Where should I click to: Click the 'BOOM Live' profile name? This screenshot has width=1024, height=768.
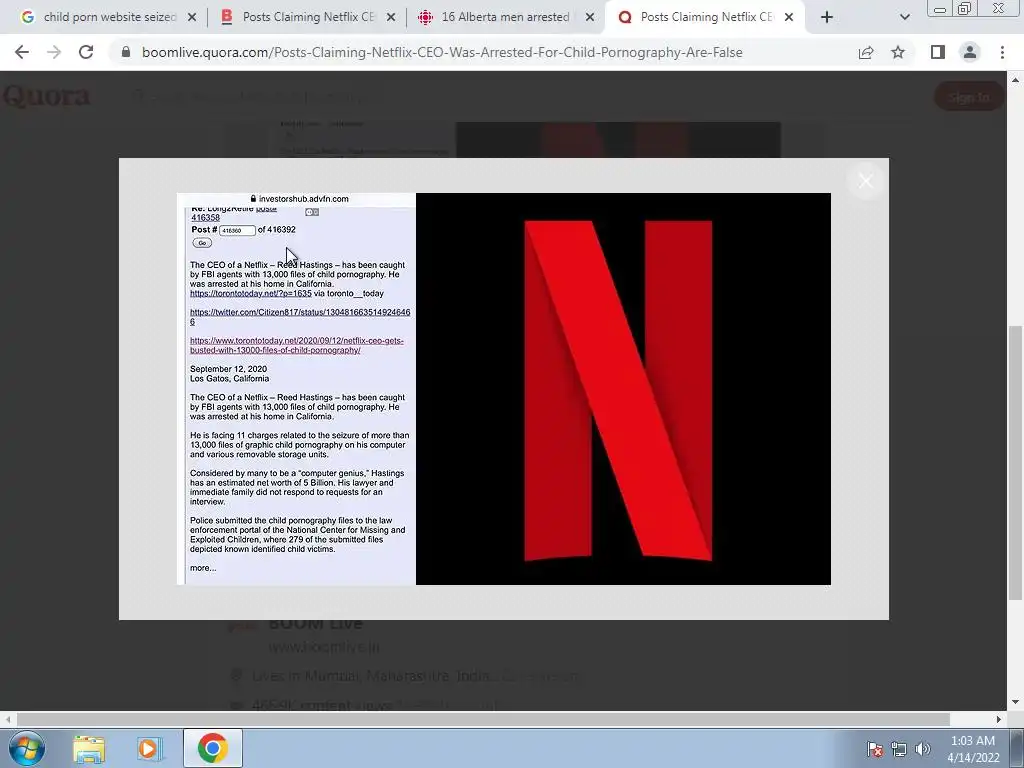coord(315,624)
